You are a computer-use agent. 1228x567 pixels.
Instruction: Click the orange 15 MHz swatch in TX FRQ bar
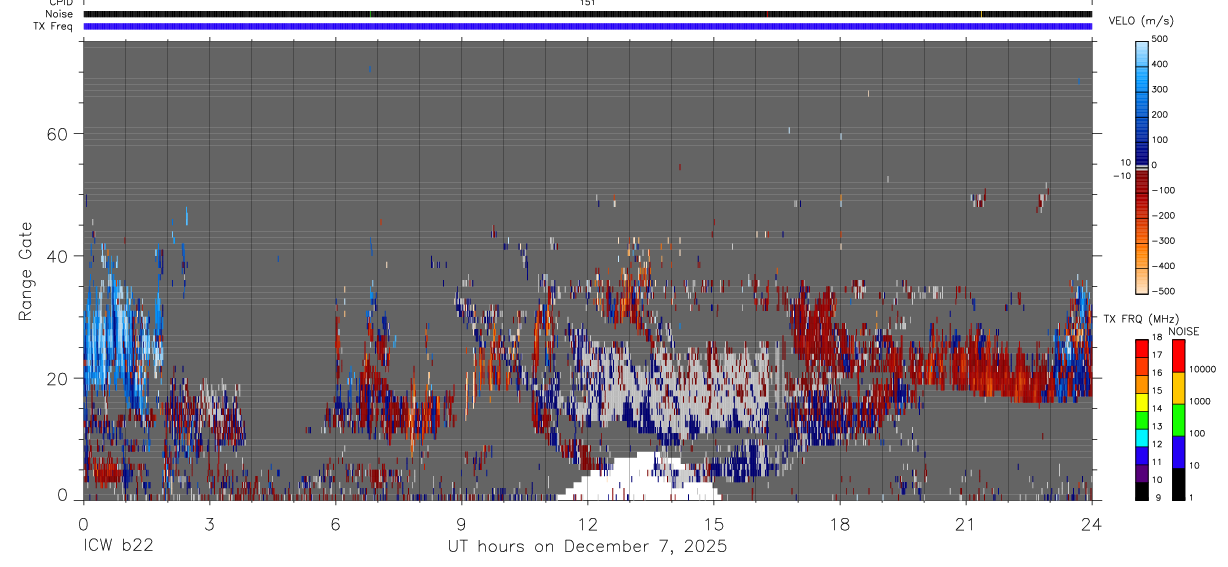(x=1142, y=384)
